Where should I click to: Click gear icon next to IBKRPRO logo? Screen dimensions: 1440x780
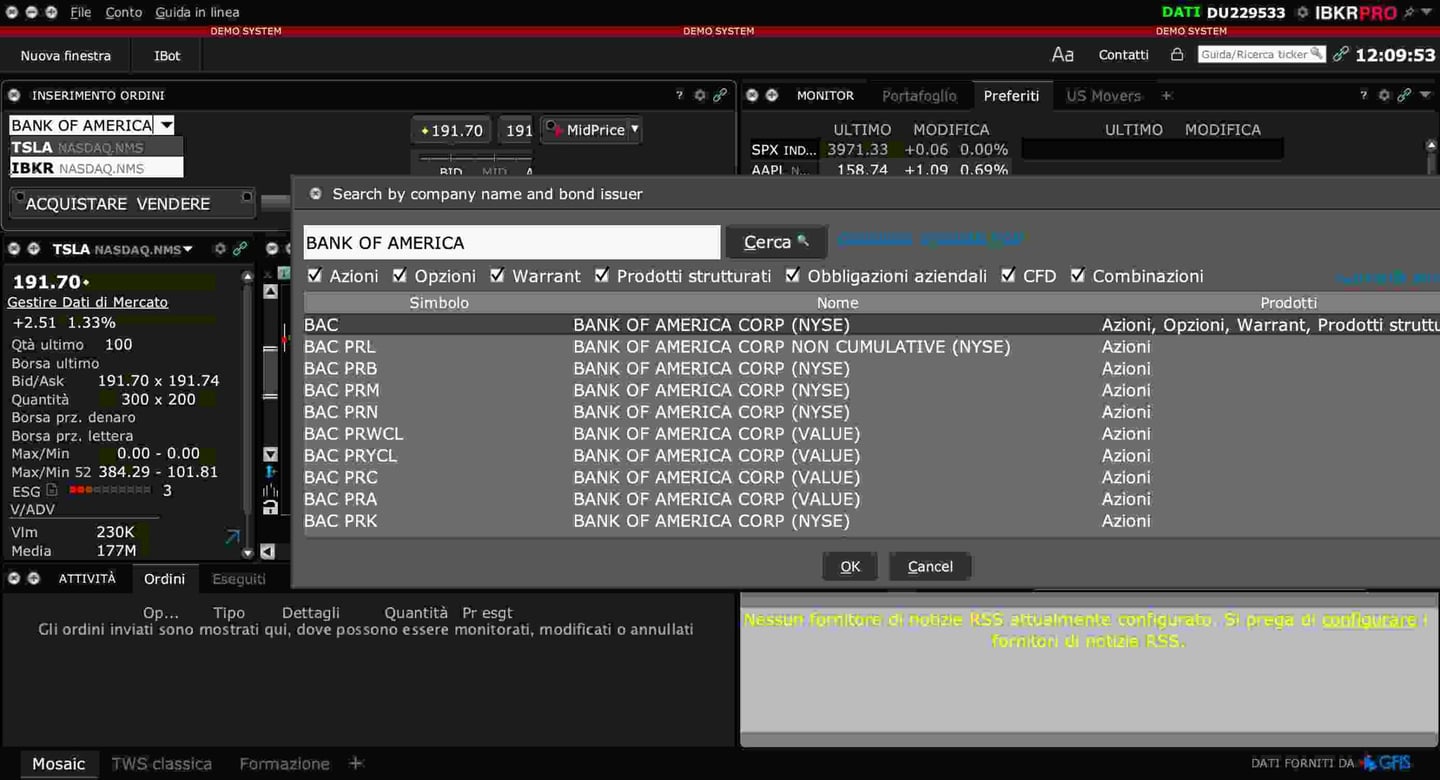coord(1302,13)
